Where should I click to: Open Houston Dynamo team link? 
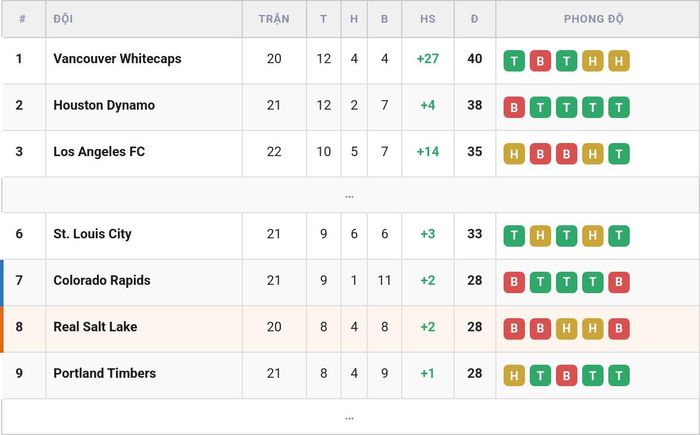pyautogui.click(x=104, y=105)
